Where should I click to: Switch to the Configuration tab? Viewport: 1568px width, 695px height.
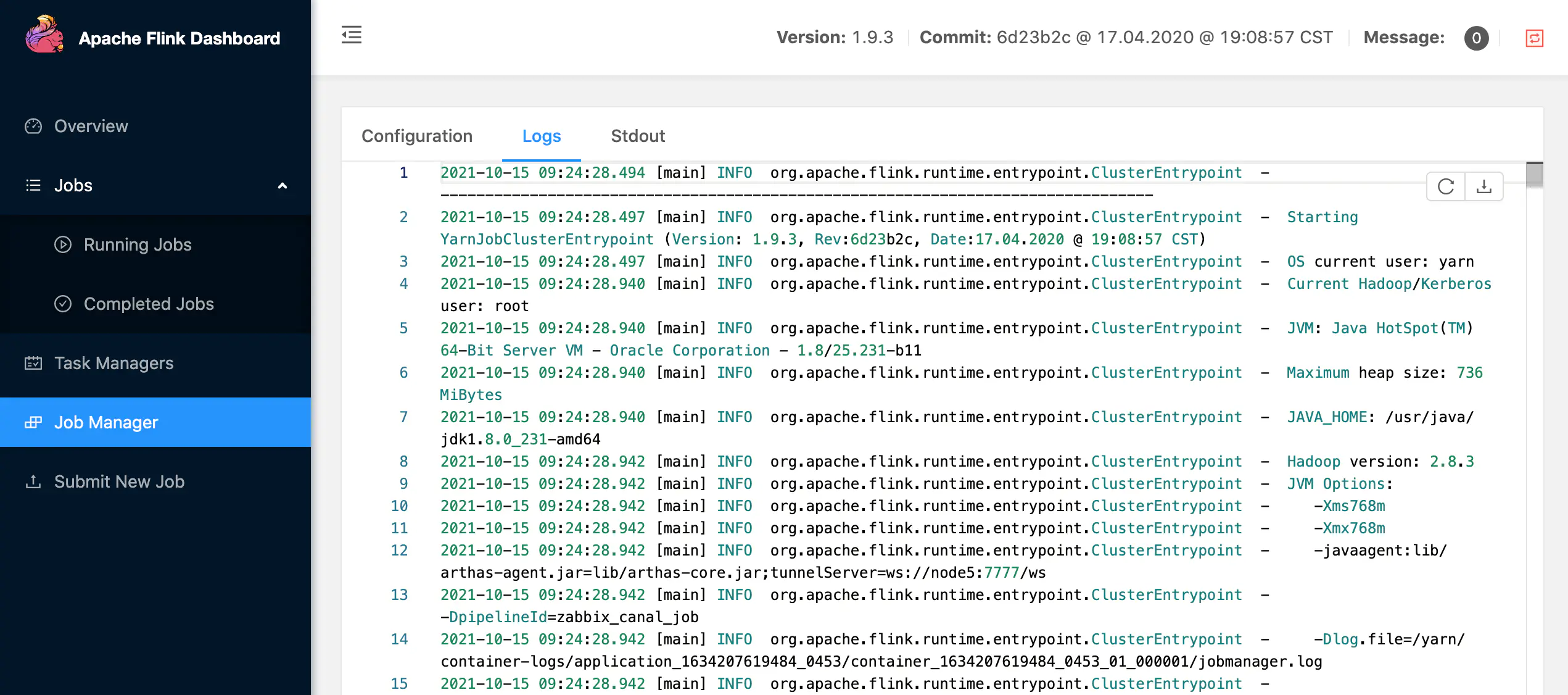tap(417, 136)
